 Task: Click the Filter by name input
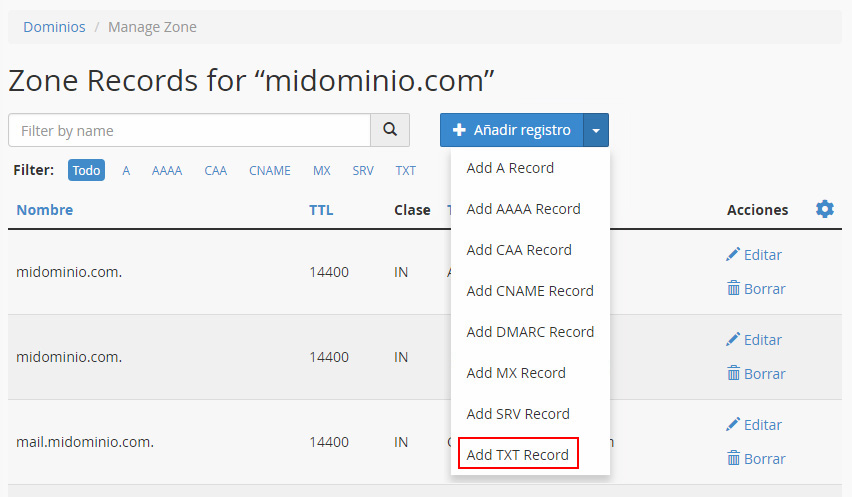(x=190, y=130)
